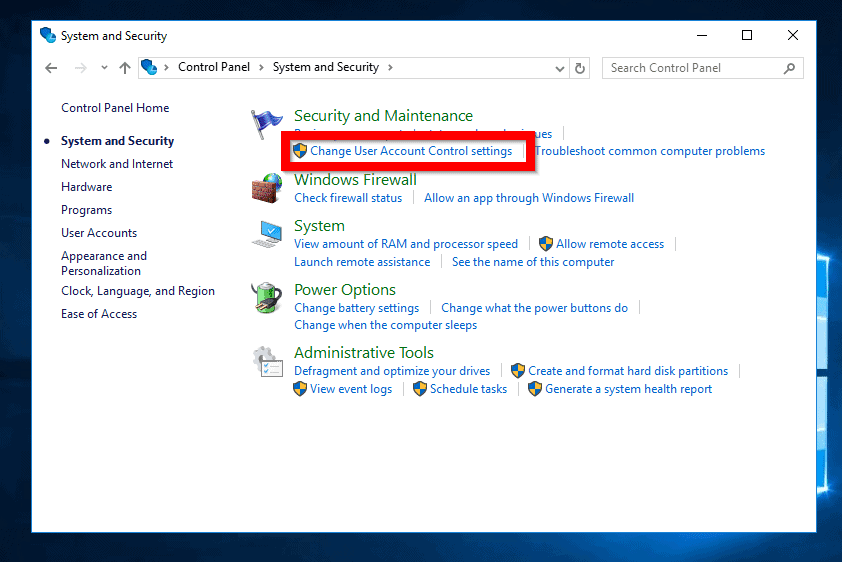Open Launch remote assistance link
842x562 pixels.
pos(362,262)
